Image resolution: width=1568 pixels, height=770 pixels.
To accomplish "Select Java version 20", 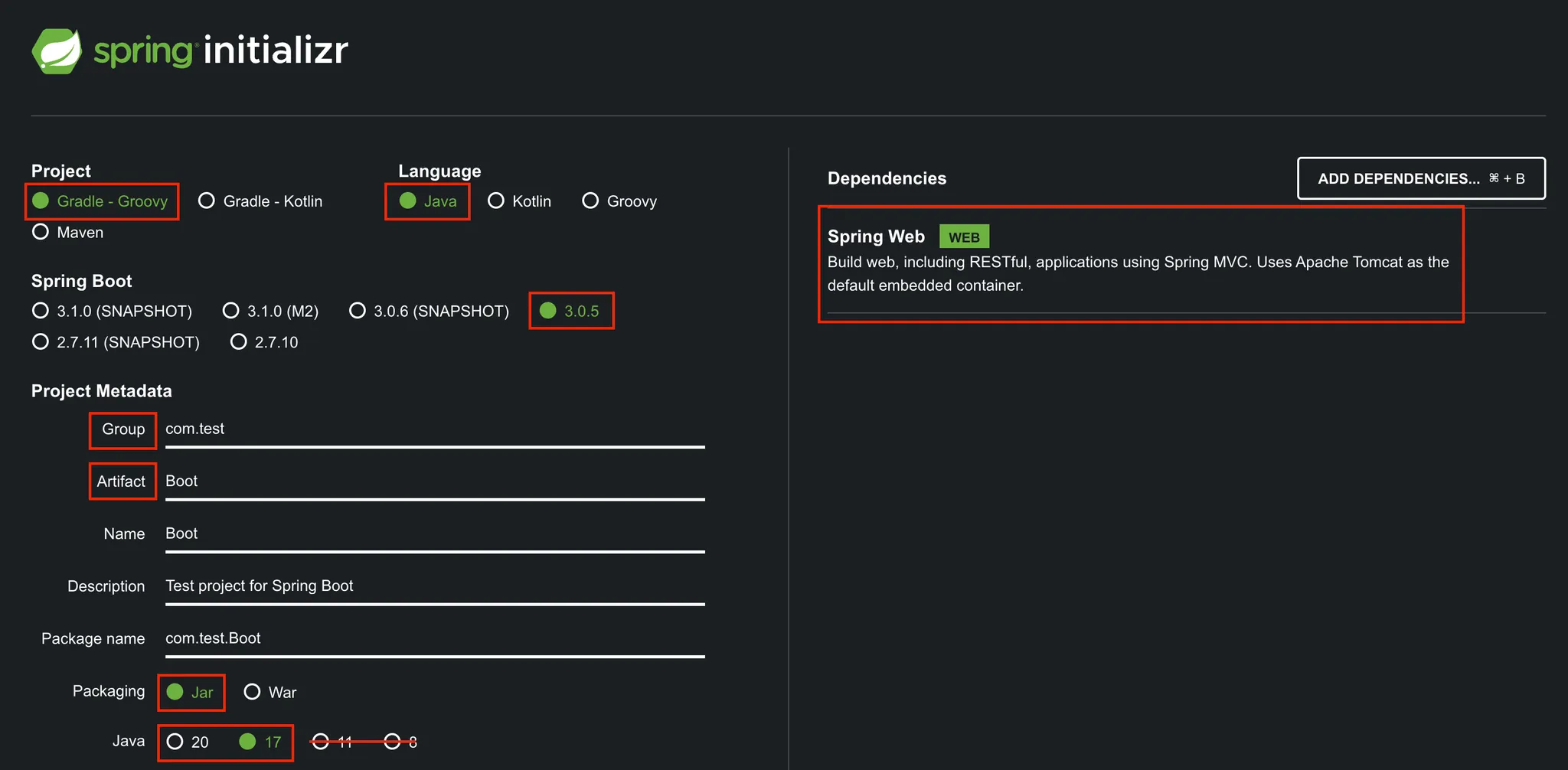I will point(188,742).
